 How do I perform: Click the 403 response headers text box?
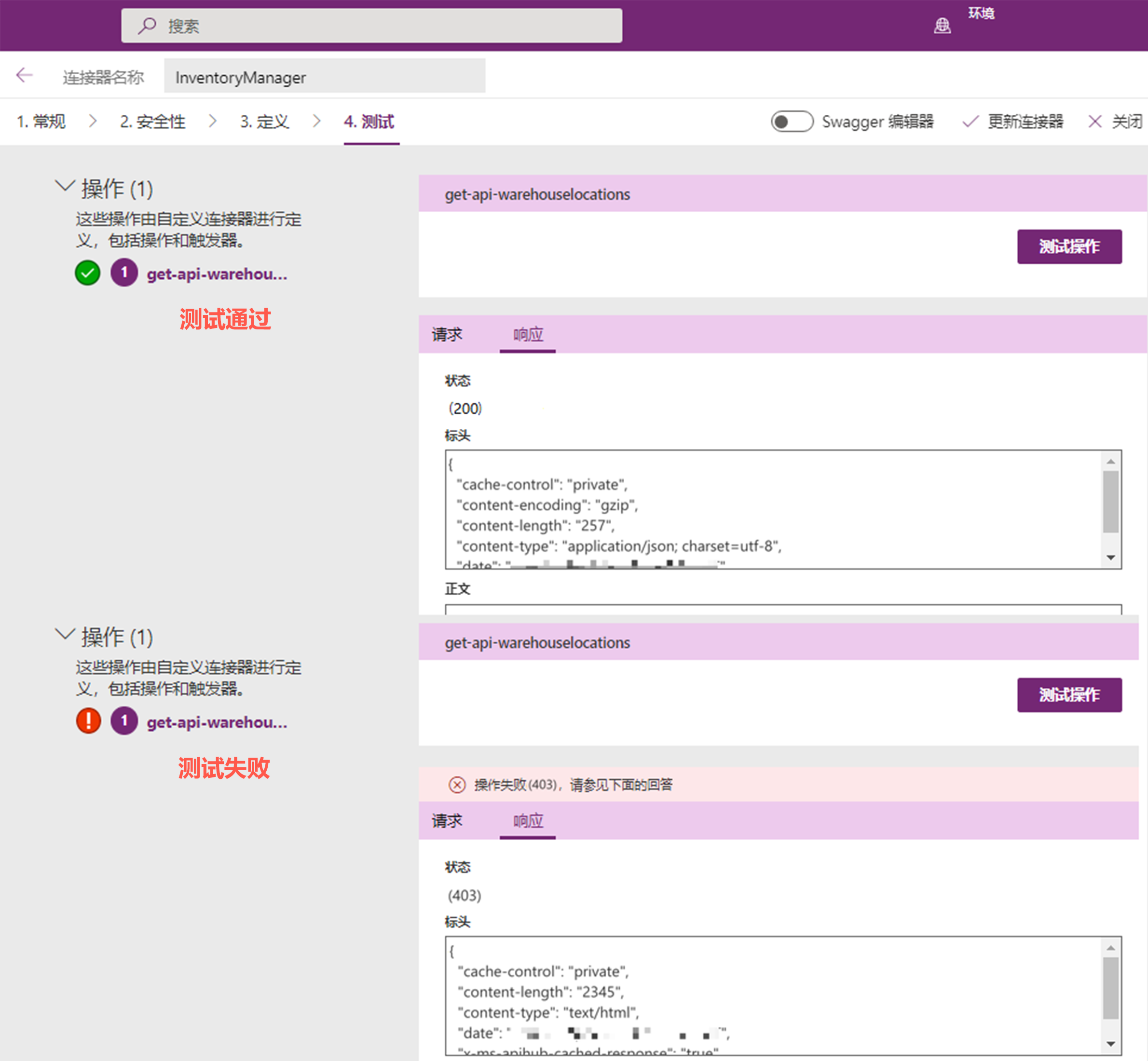click(x=783, y=996)
